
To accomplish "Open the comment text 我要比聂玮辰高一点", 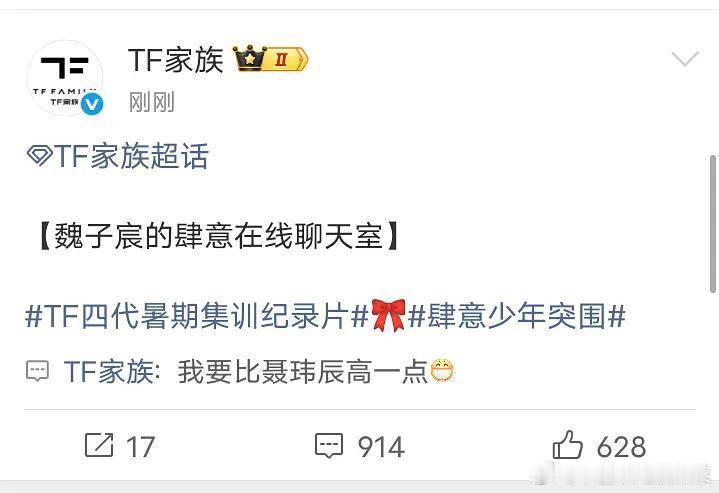I will pyautogui.click(x=303, y=371).
